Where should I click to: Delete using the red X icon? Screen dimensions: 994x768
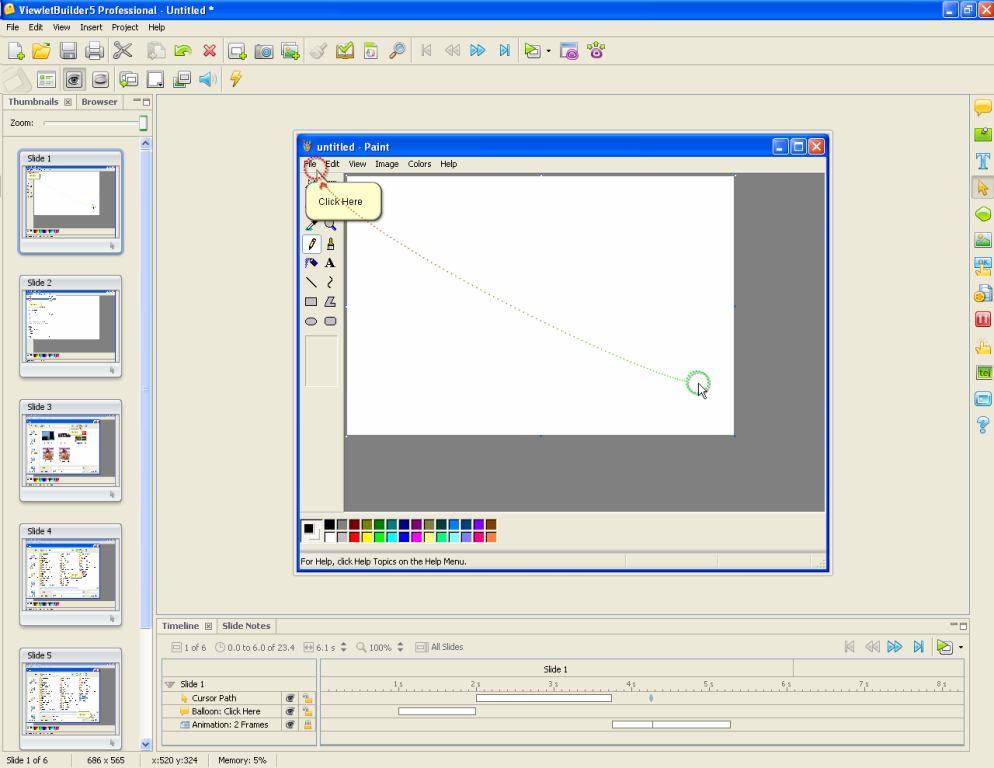pyautogui.click(x=209, y=51)
